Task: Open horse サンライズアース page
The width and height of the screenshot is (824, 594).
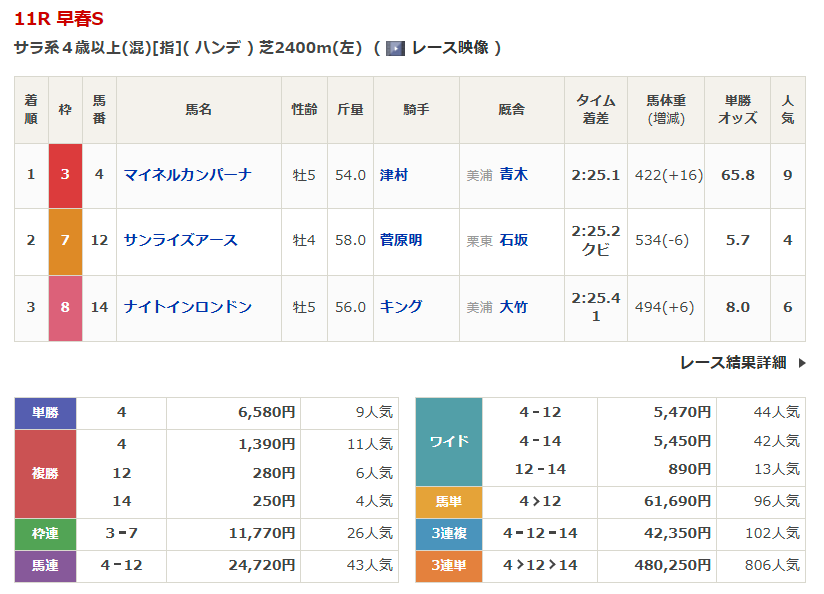Action: (x=180, y=240)
